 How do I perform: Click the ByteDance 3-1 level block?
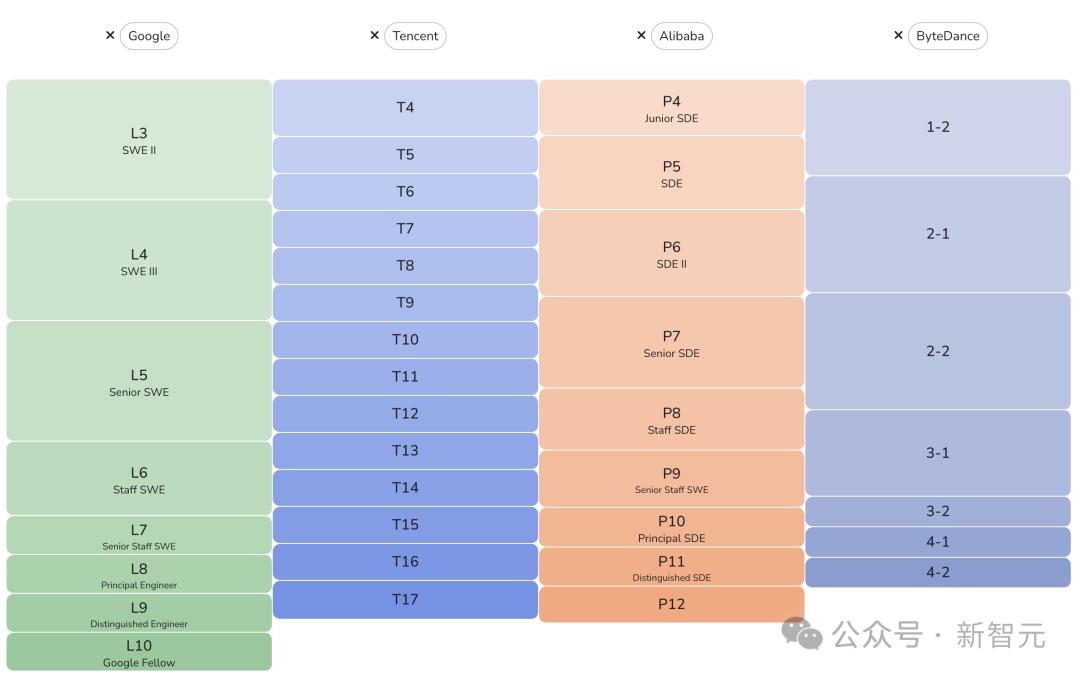(937, 453)
